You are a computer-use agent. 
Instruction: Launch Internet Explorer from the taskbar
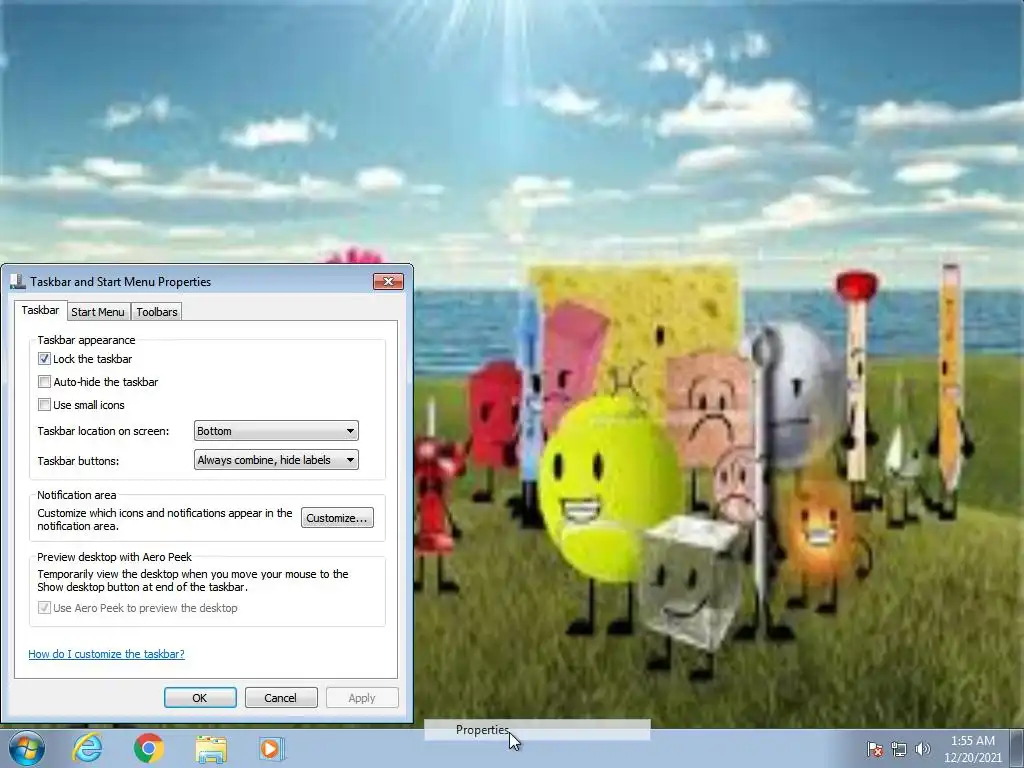(x=87, y=748)
